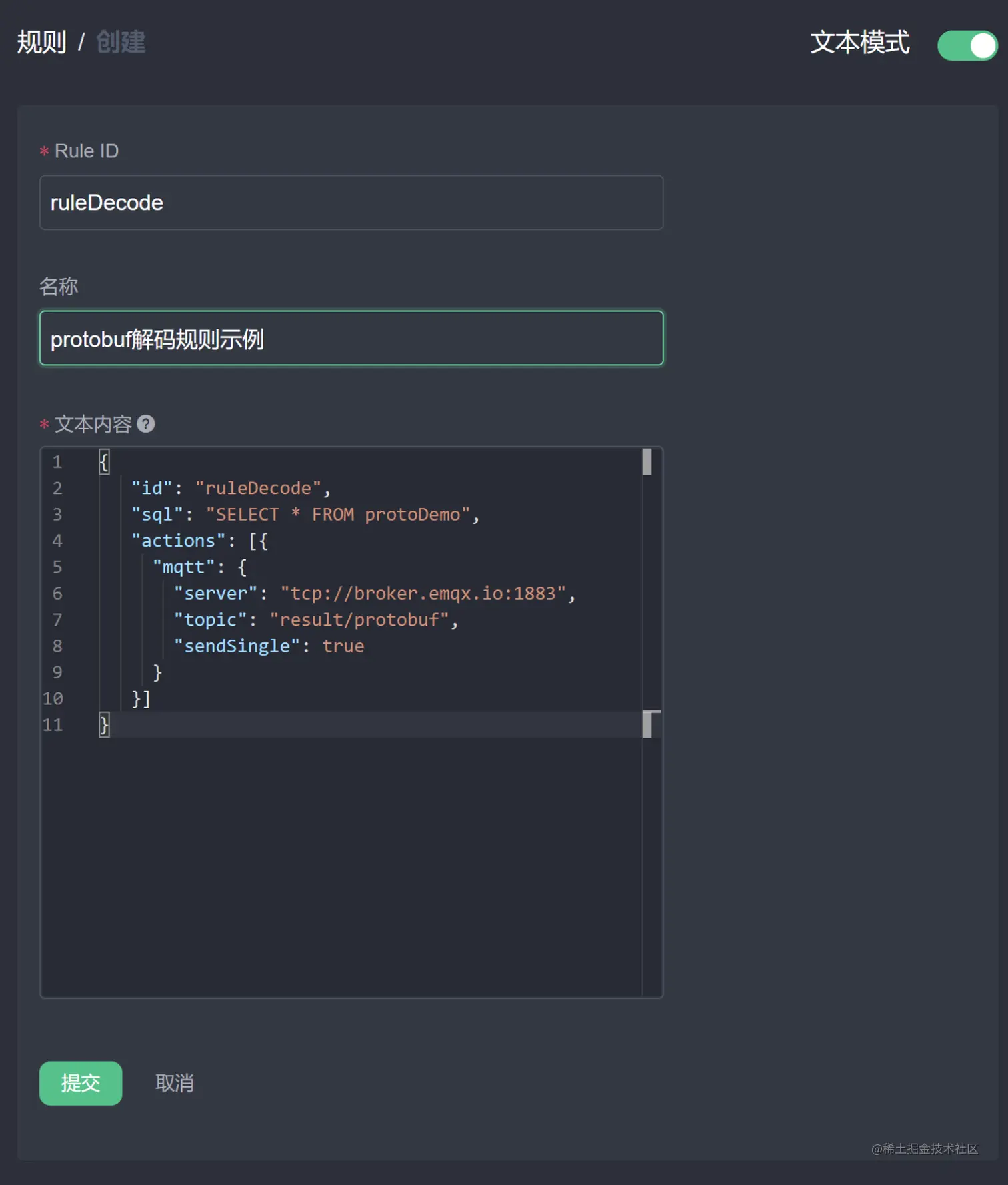Click the "server" tcp://broker.emqx.io:1883 line
Viewport: 1008px width, 1185px height.
[375, 594]
